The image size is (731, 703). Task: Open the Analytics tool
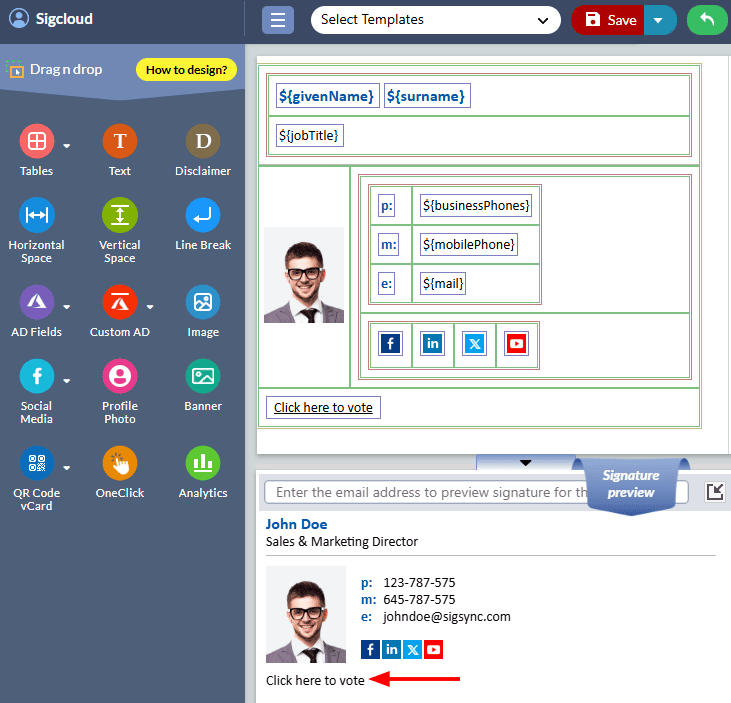pos(203,464)
